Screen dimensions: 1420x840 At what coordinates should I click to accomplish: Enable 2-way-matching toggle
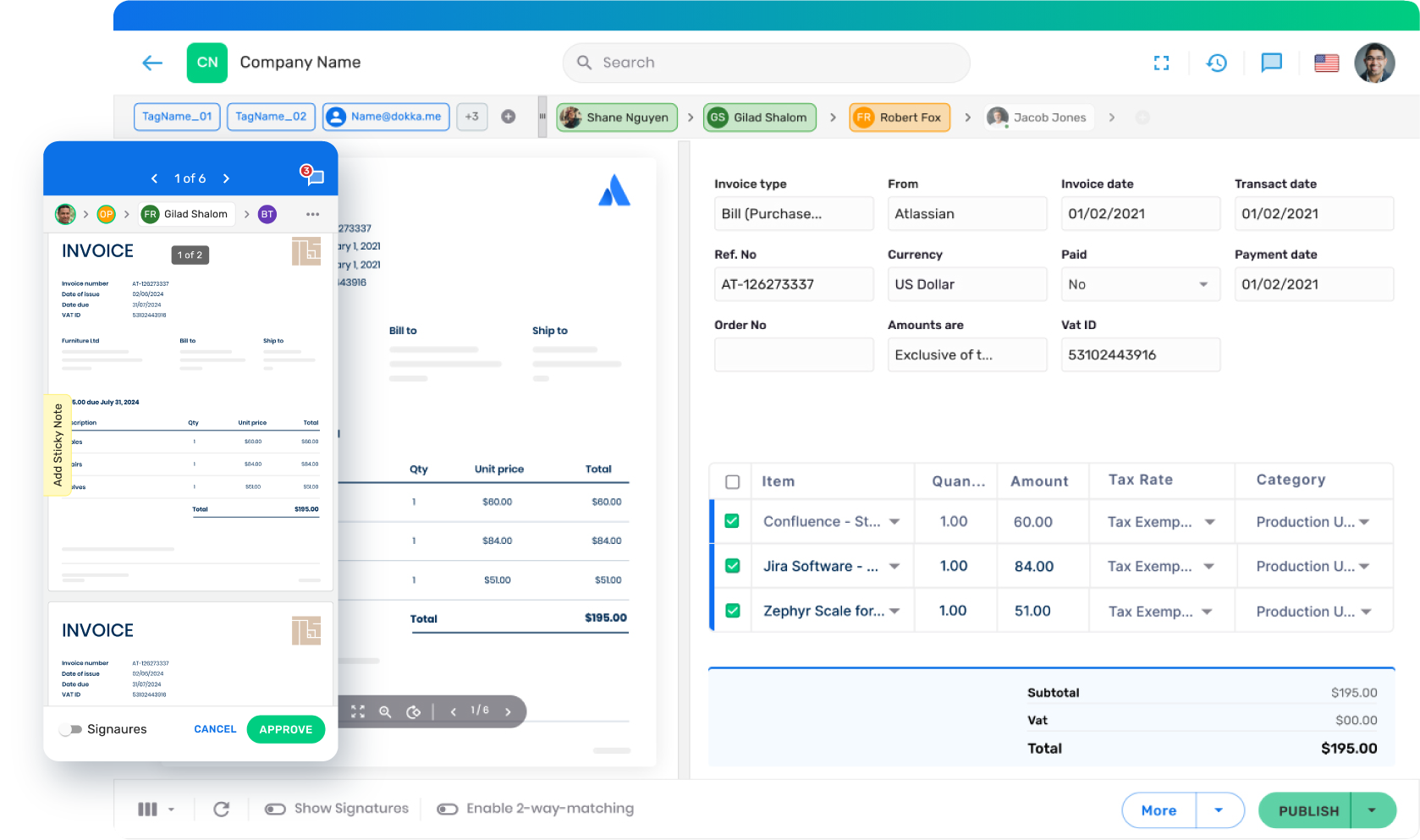[x=448, y=810]
